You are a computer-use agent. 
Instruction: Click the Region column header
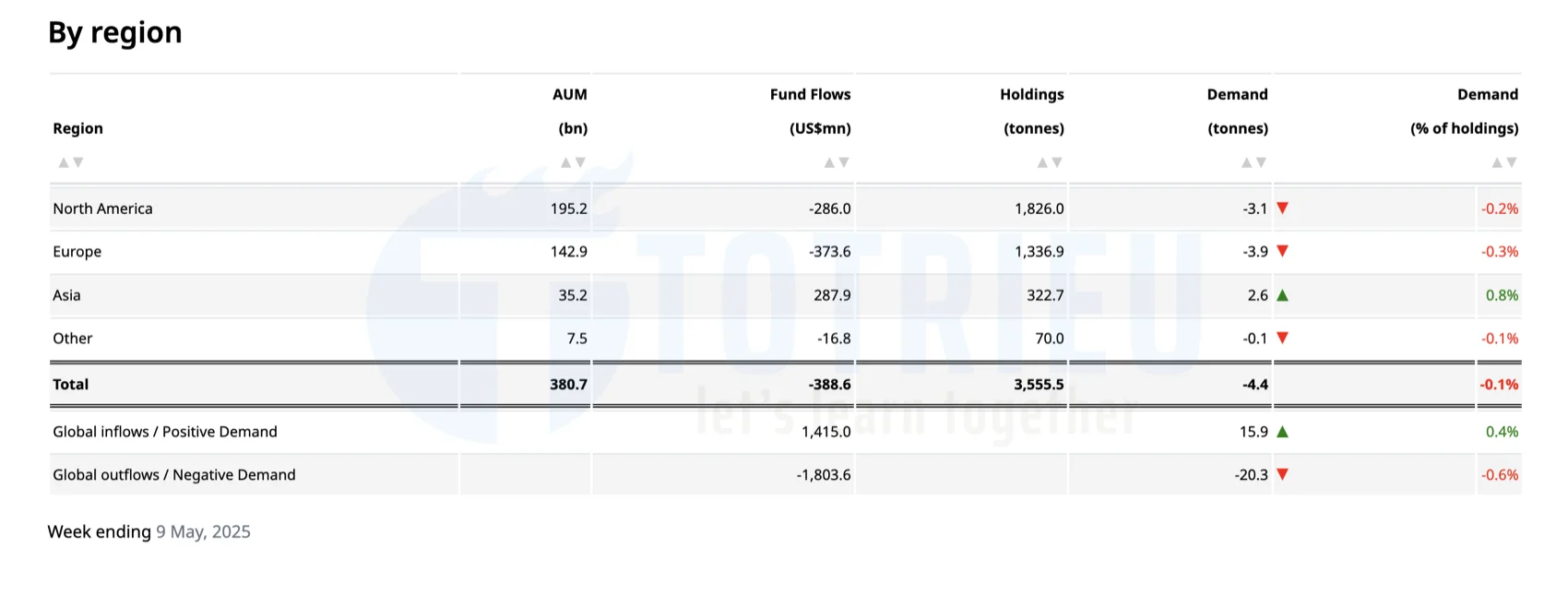click(x=78, y=128)
